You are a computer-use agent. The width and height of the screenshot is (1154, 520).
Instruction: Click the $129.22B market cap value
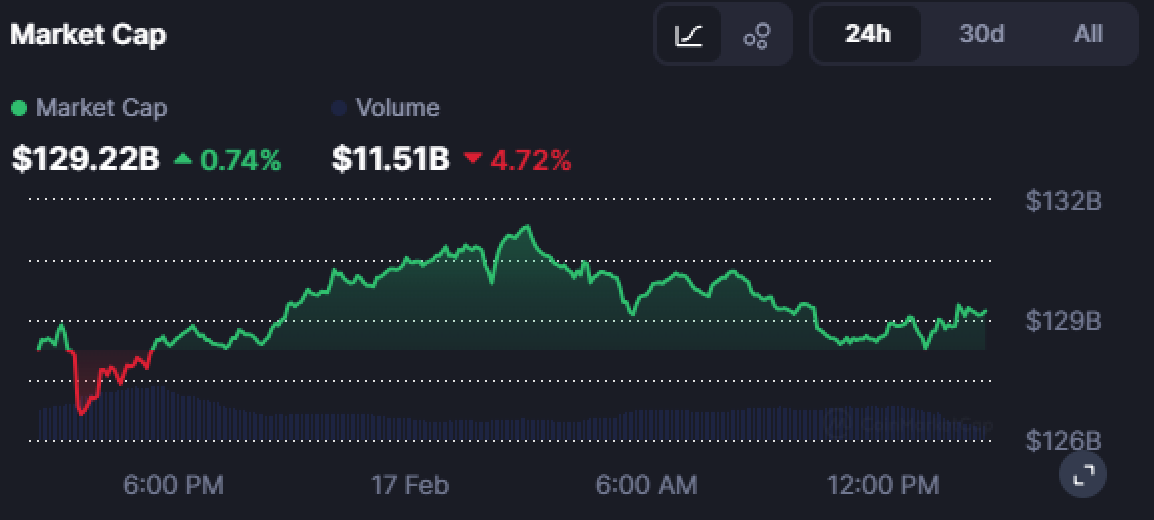tap(86, 158)
